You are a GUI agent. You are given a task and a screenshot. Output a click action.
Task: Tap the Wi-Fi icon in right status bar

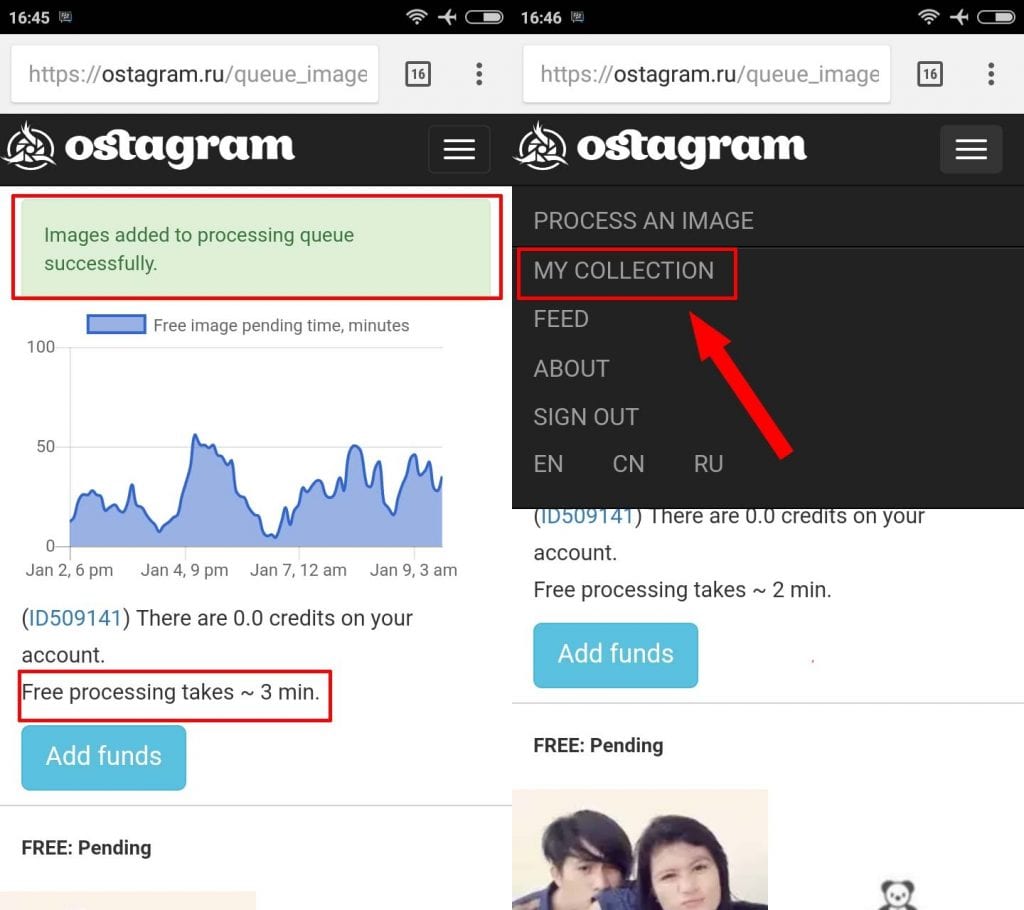click(929, 17)
